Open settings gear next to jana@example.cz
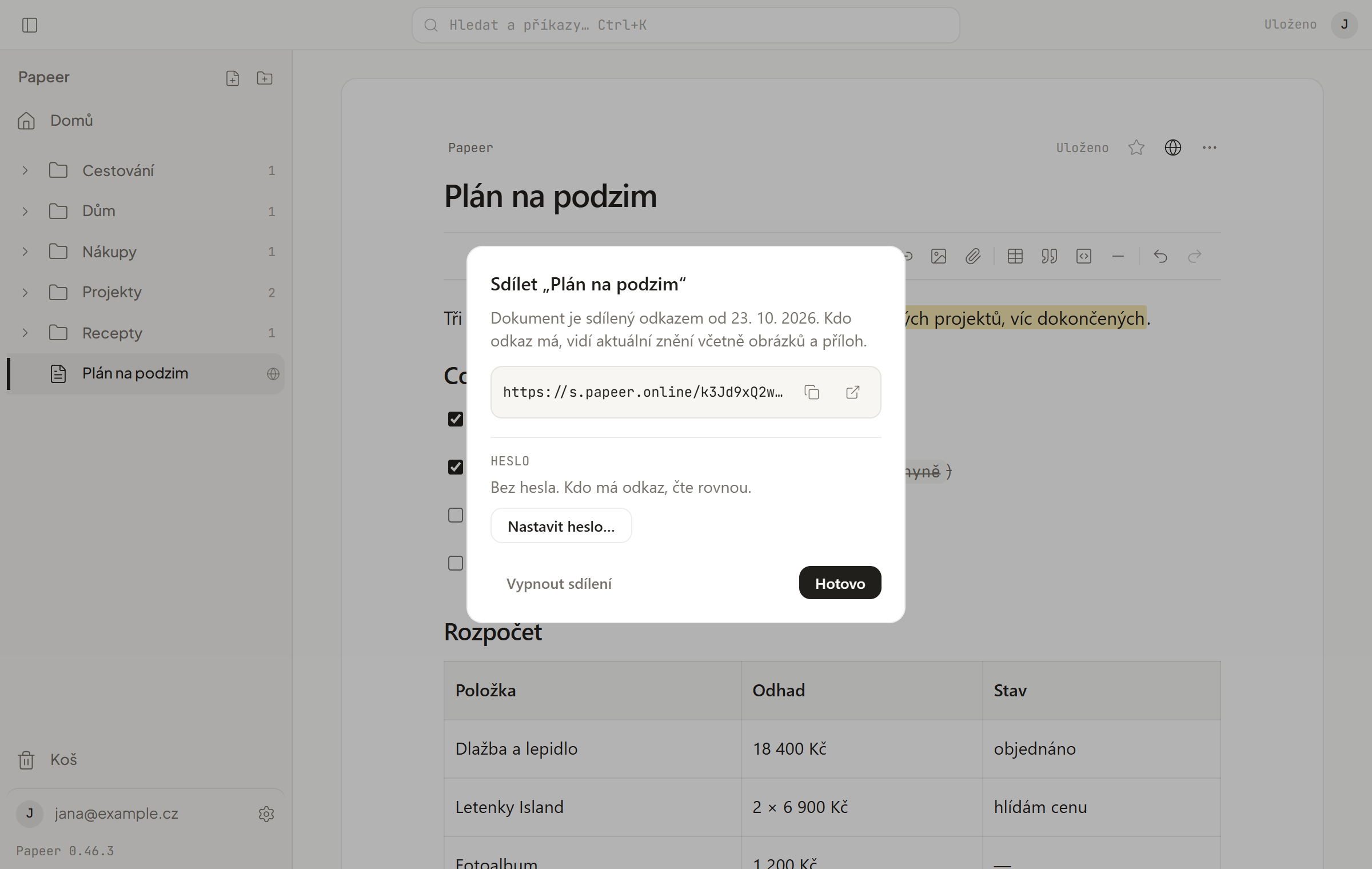This screenshot has width=1372, height=869. click(266, 814)
